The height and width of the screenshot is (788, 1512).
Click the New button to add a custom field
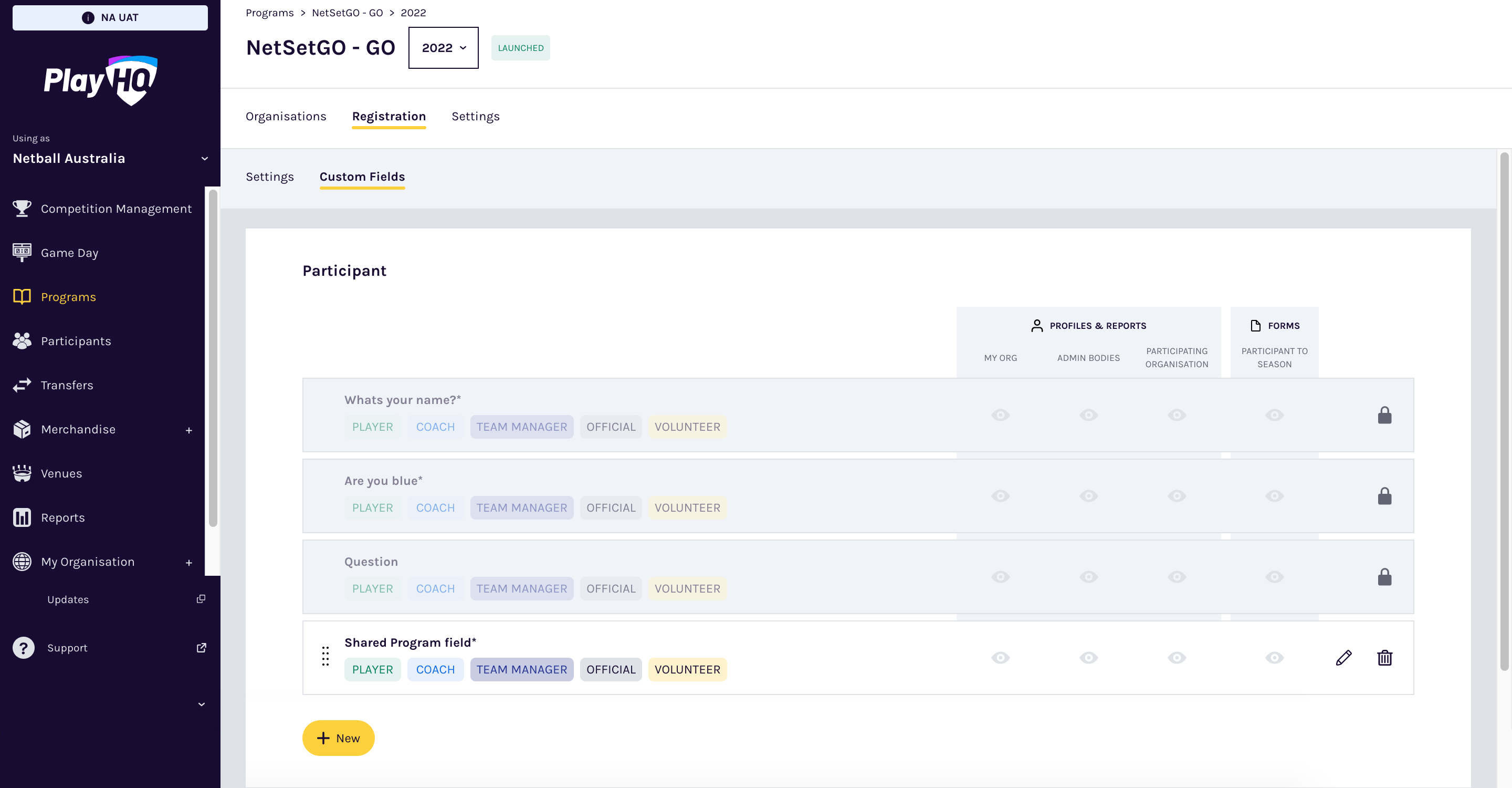(338, 738)
